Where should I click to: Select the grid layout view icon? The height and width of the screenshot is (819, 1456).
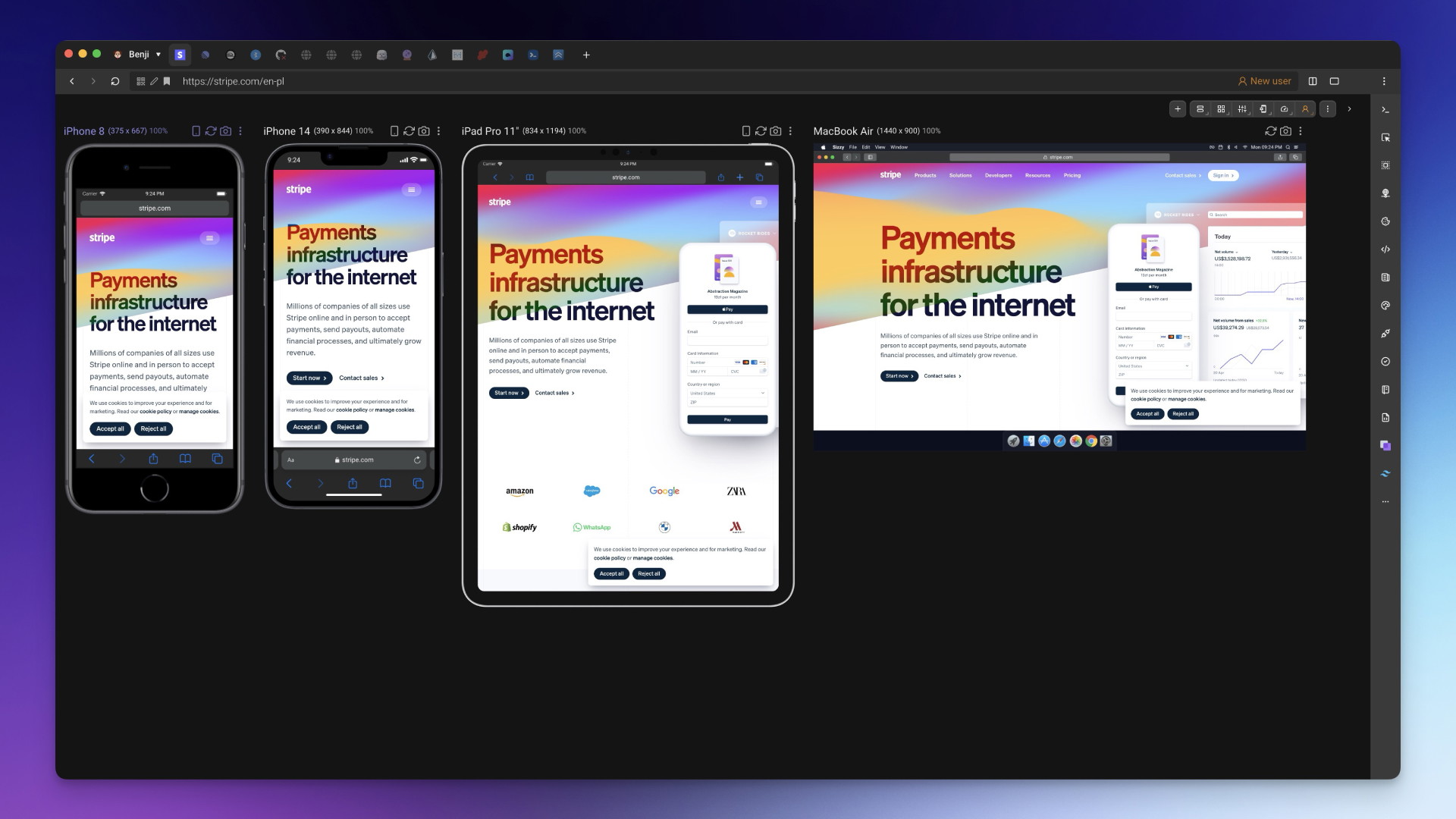click(x=1221, y=110)
